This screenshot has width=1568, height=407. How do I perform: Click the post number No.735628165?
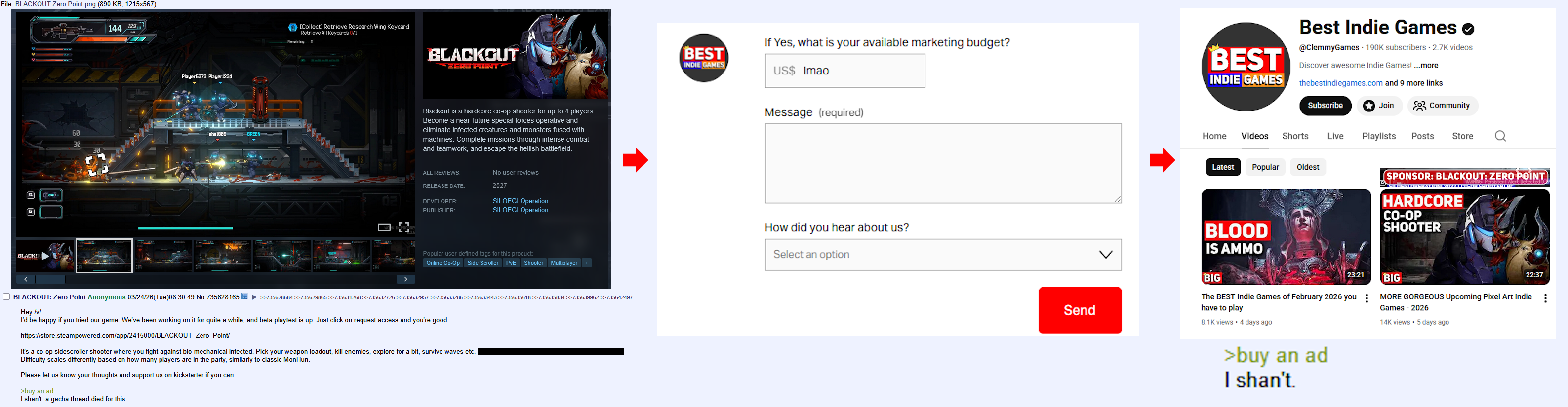pyautogui.click(x=217, y=297)
